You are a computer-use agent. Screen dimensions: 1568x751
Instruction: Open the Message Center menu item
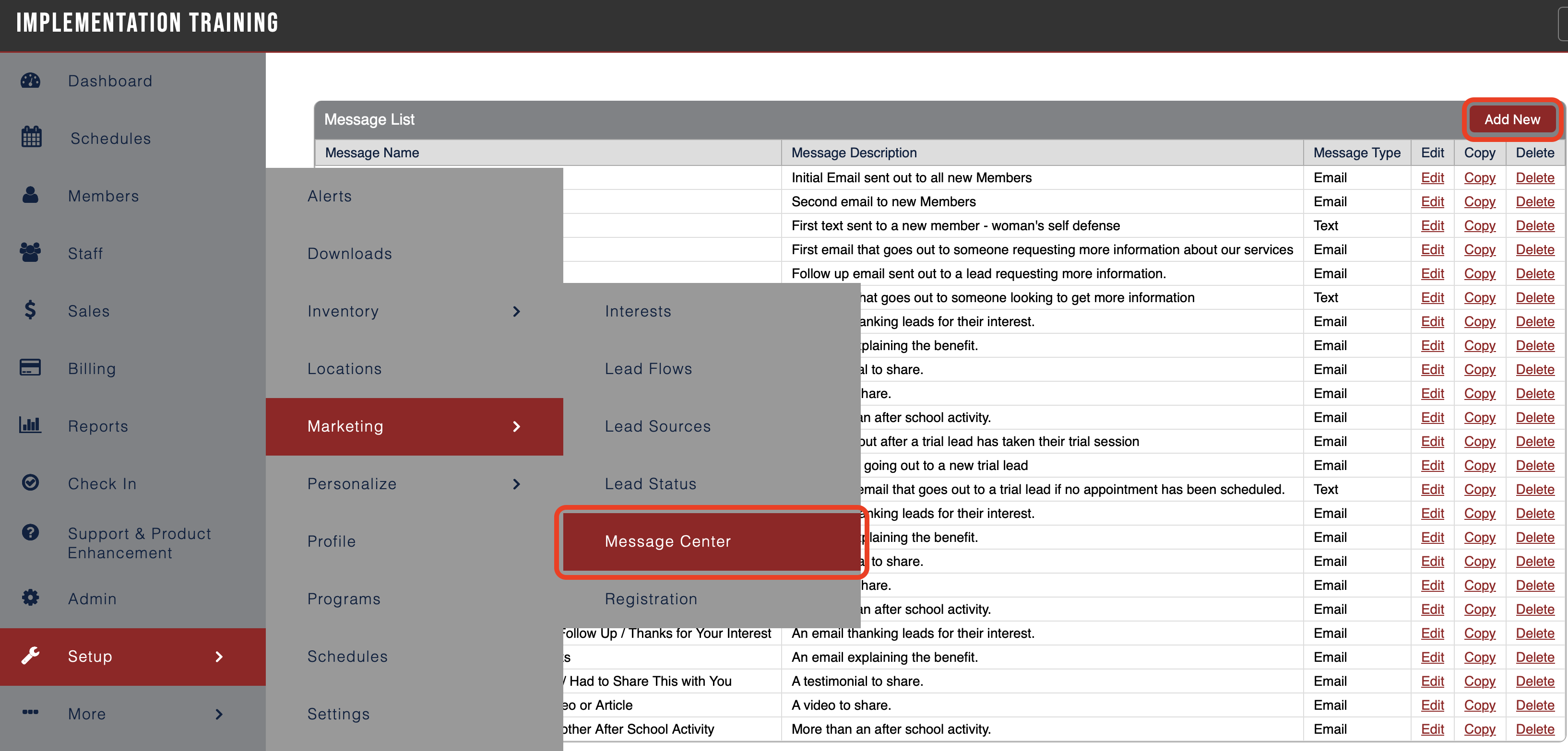[668, 541]
